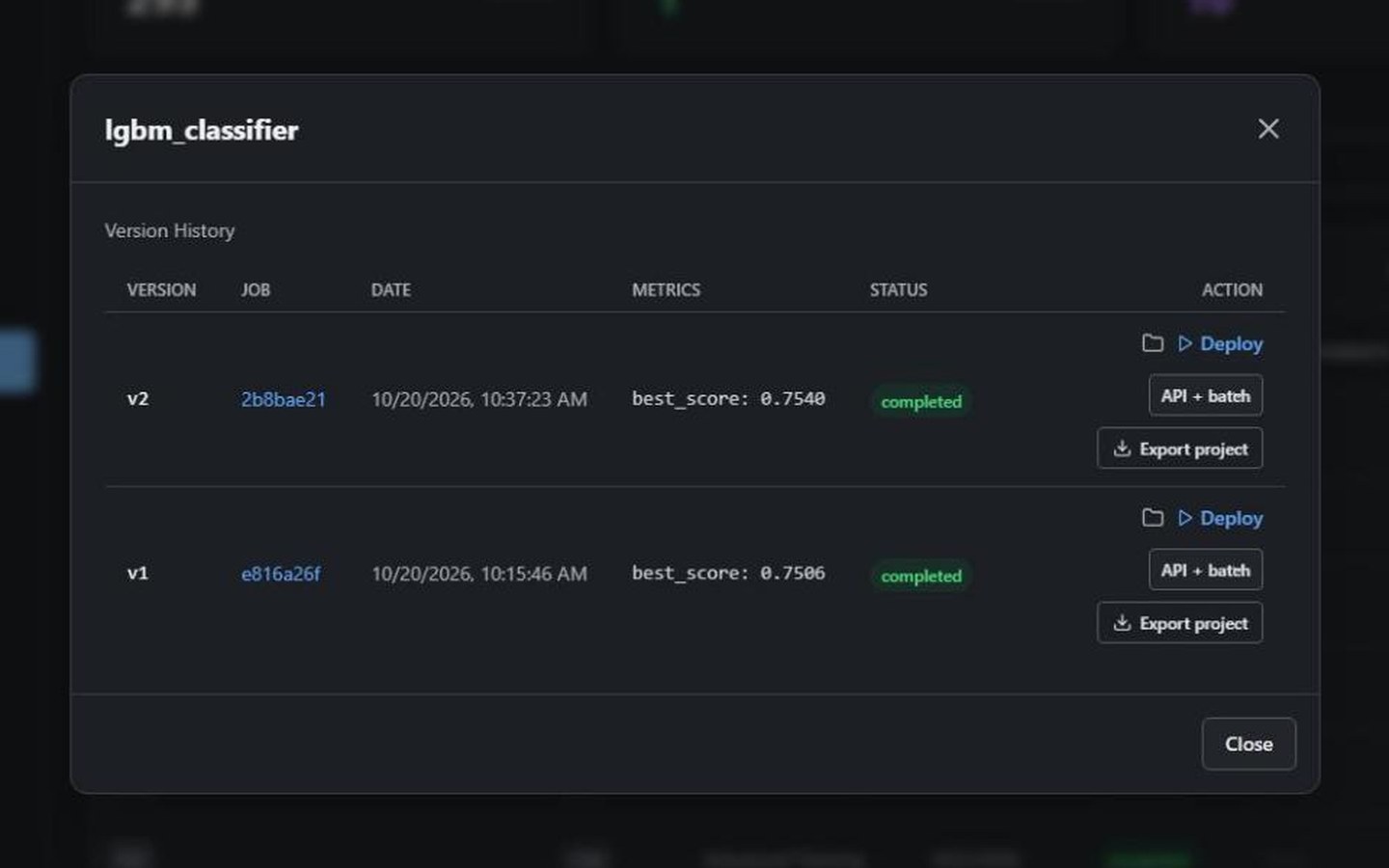Export project for version v1

(1180, 623)
